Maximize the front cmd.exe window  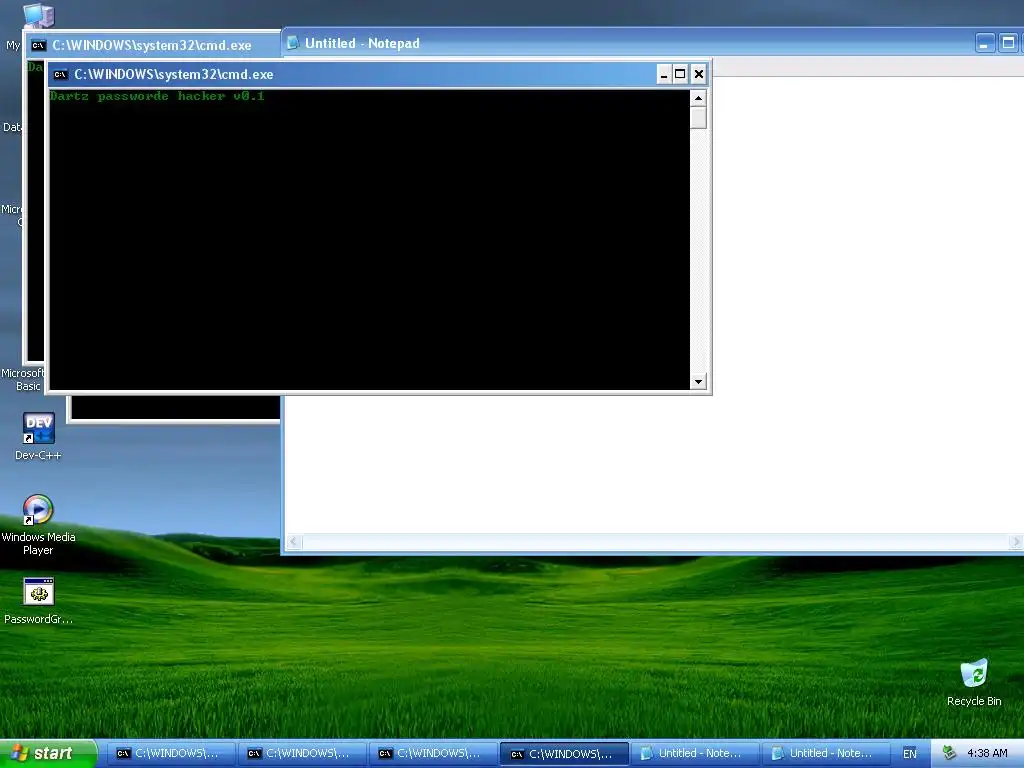pyautogui.click(x=680, y=74)
